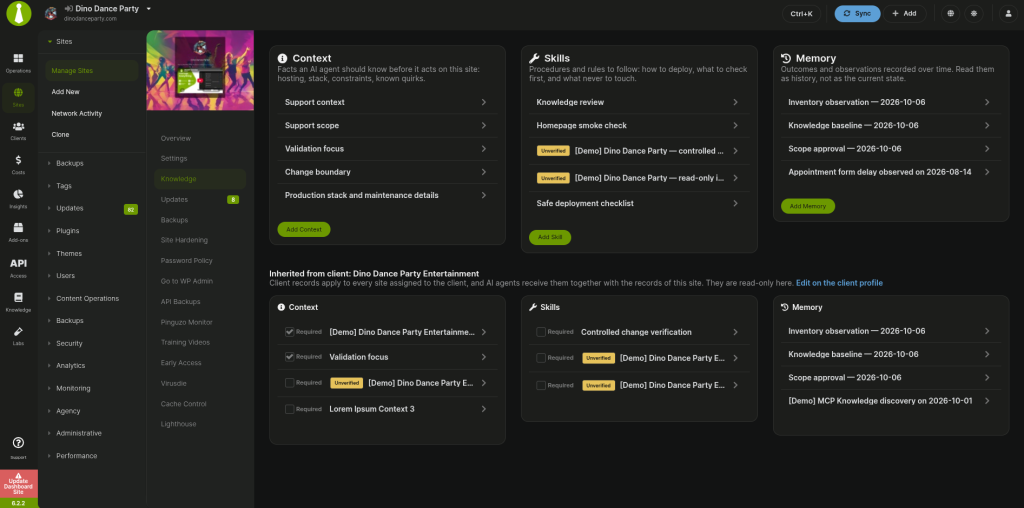Click the theme toggle icon in top bar
1024x508 pixels.
pyautogui.click(x=974, y=14)
